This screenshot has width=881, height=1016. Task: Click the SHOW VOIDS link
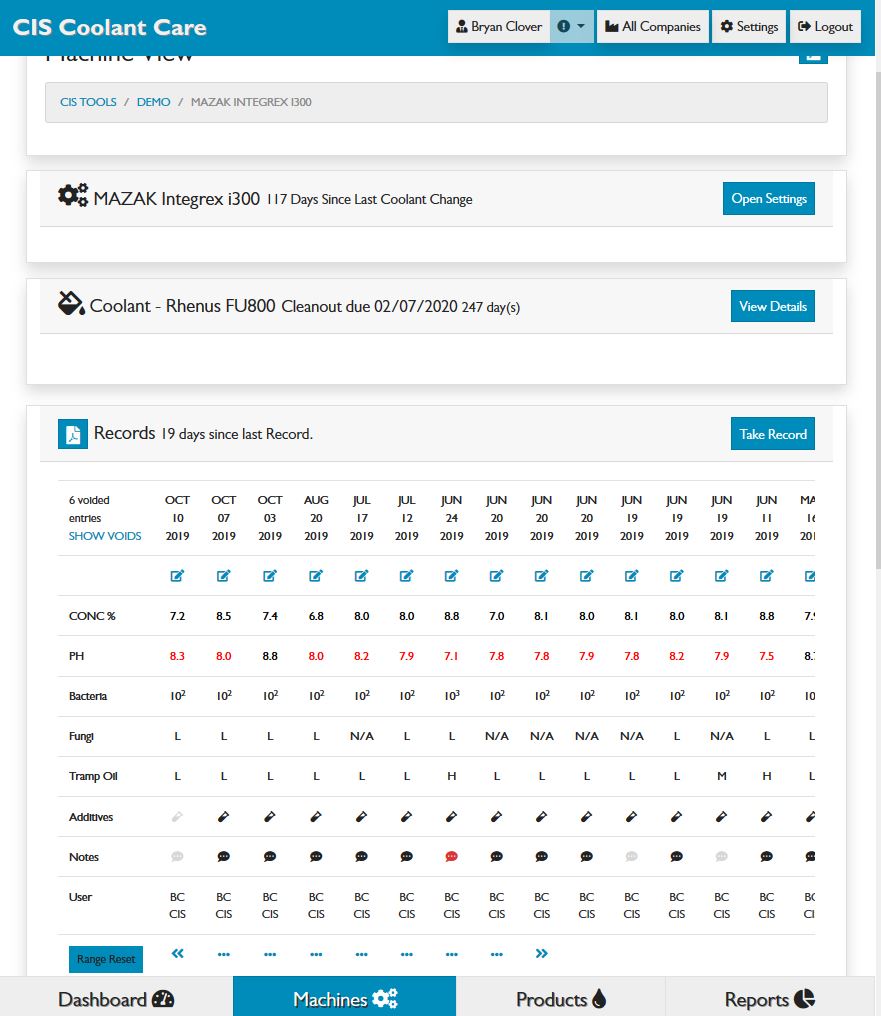[105, 536]
